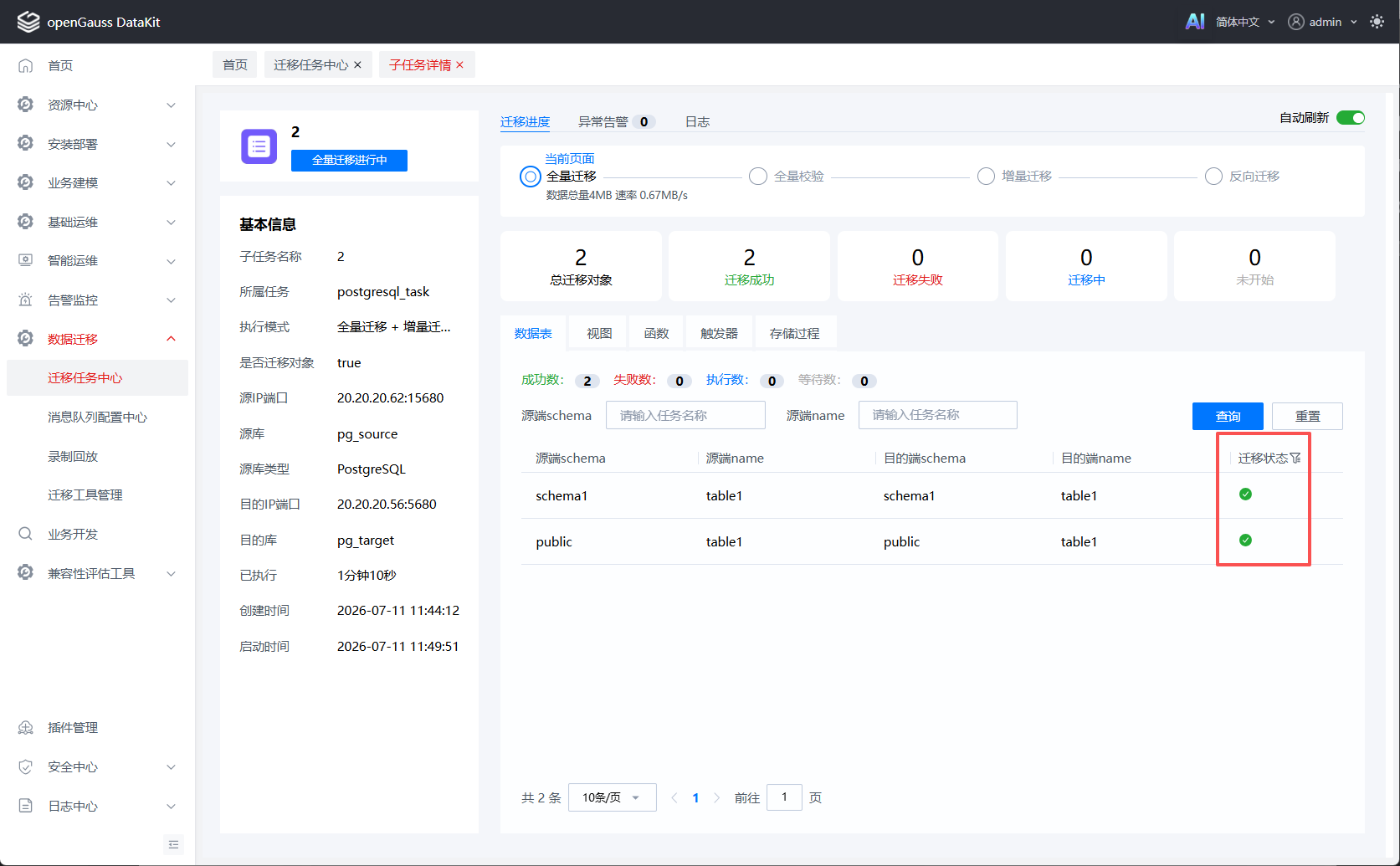
Task: Click the AI assistant icon in header
Action: click(1195, 22)
